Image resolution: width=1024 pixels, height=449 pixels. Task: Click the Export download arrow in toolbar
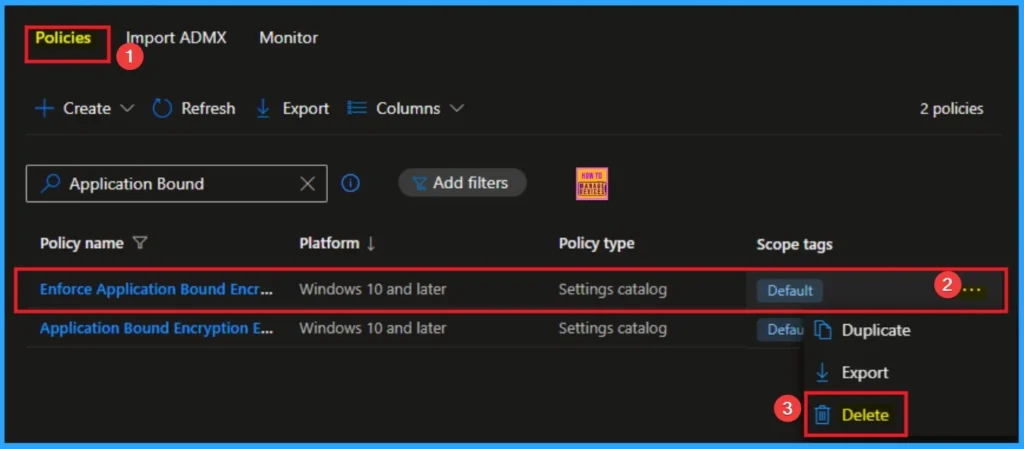tap(263, 108)
